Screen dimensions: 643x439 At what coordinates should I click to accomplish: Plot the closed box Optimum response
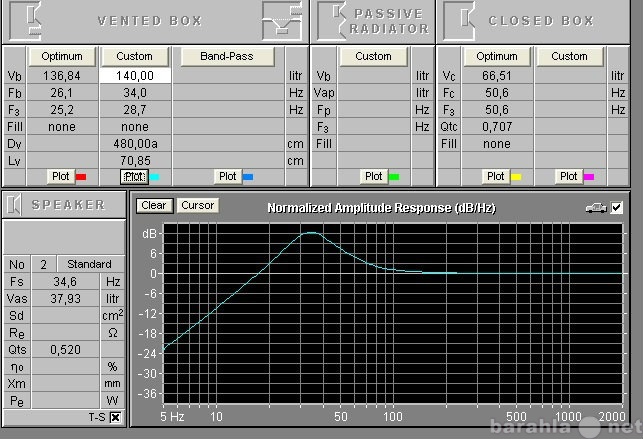[496, 176]
